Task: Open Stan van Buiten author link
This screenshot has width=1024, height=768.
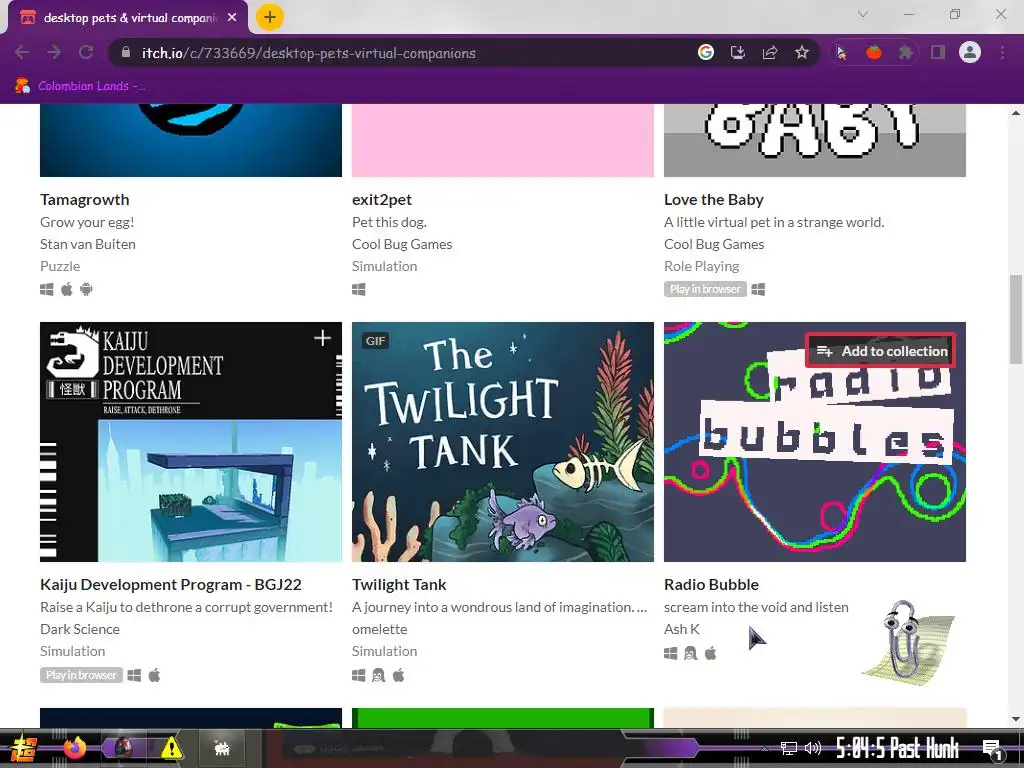Action: click(88, 244)
